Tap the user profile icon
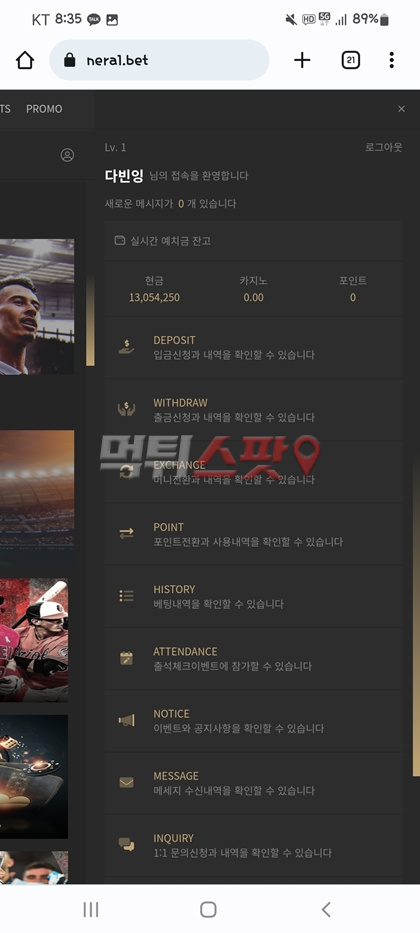 67,155
